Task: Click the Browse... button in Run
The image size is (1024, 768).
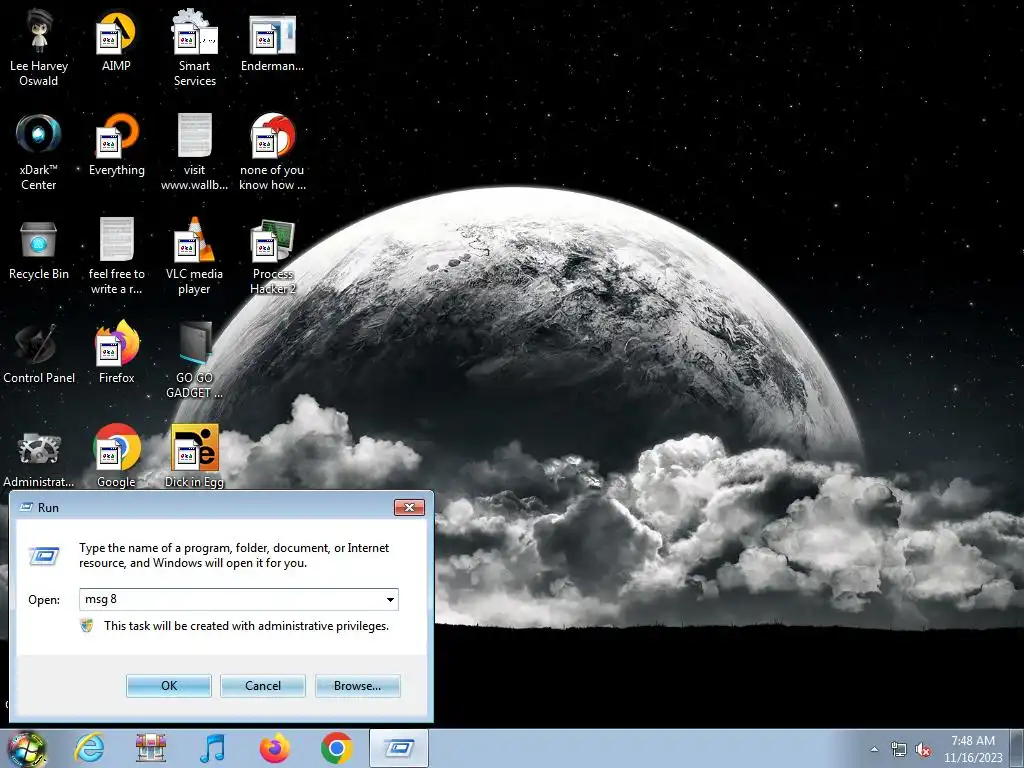Action: pyautogui.click(x=357, y=686)
